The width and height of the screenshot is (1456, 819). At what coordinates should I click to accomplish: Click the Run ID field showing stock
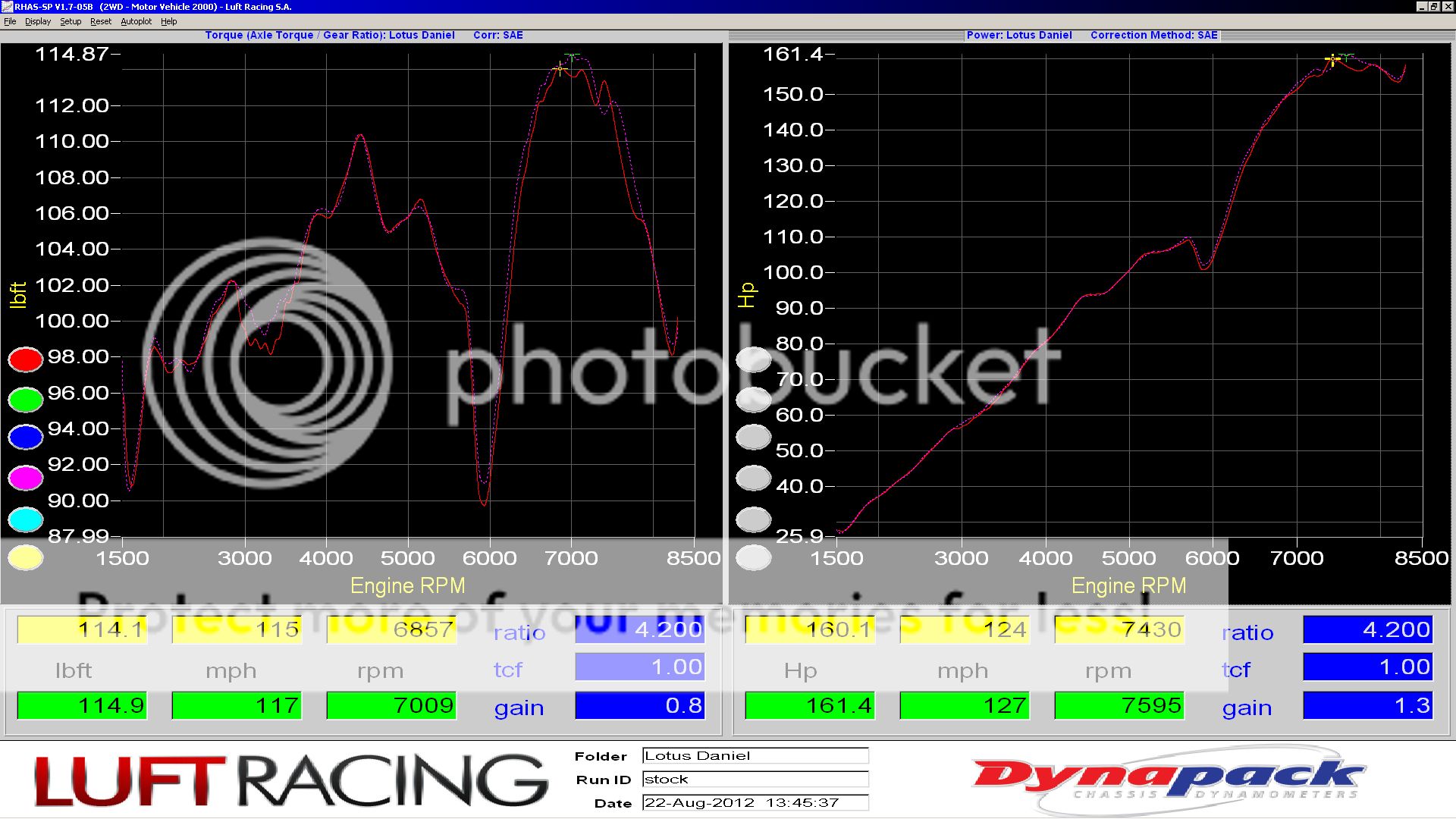click(x=755, y=779)
